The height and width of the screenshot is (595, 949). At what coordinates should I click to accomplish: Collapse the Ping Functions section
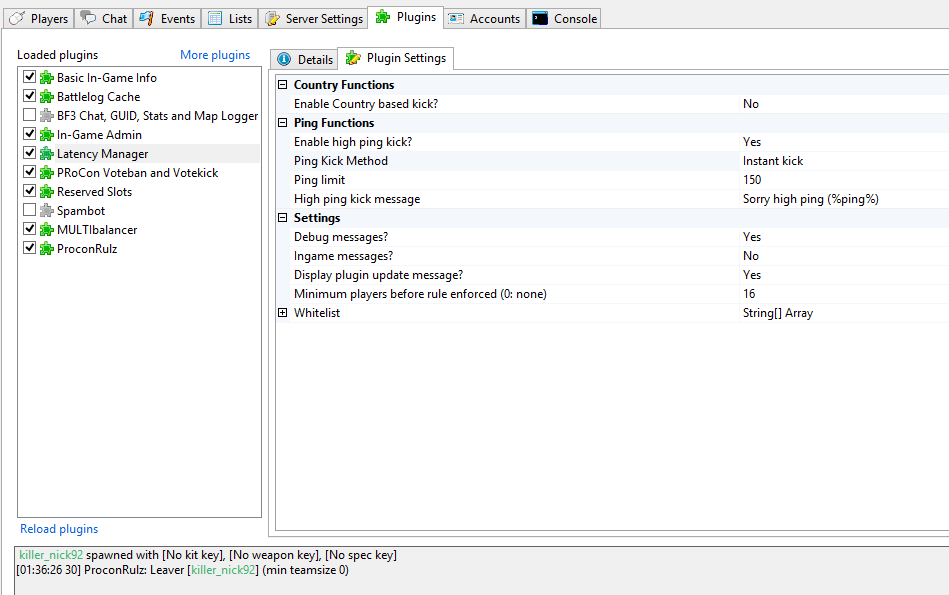[282, 123]
